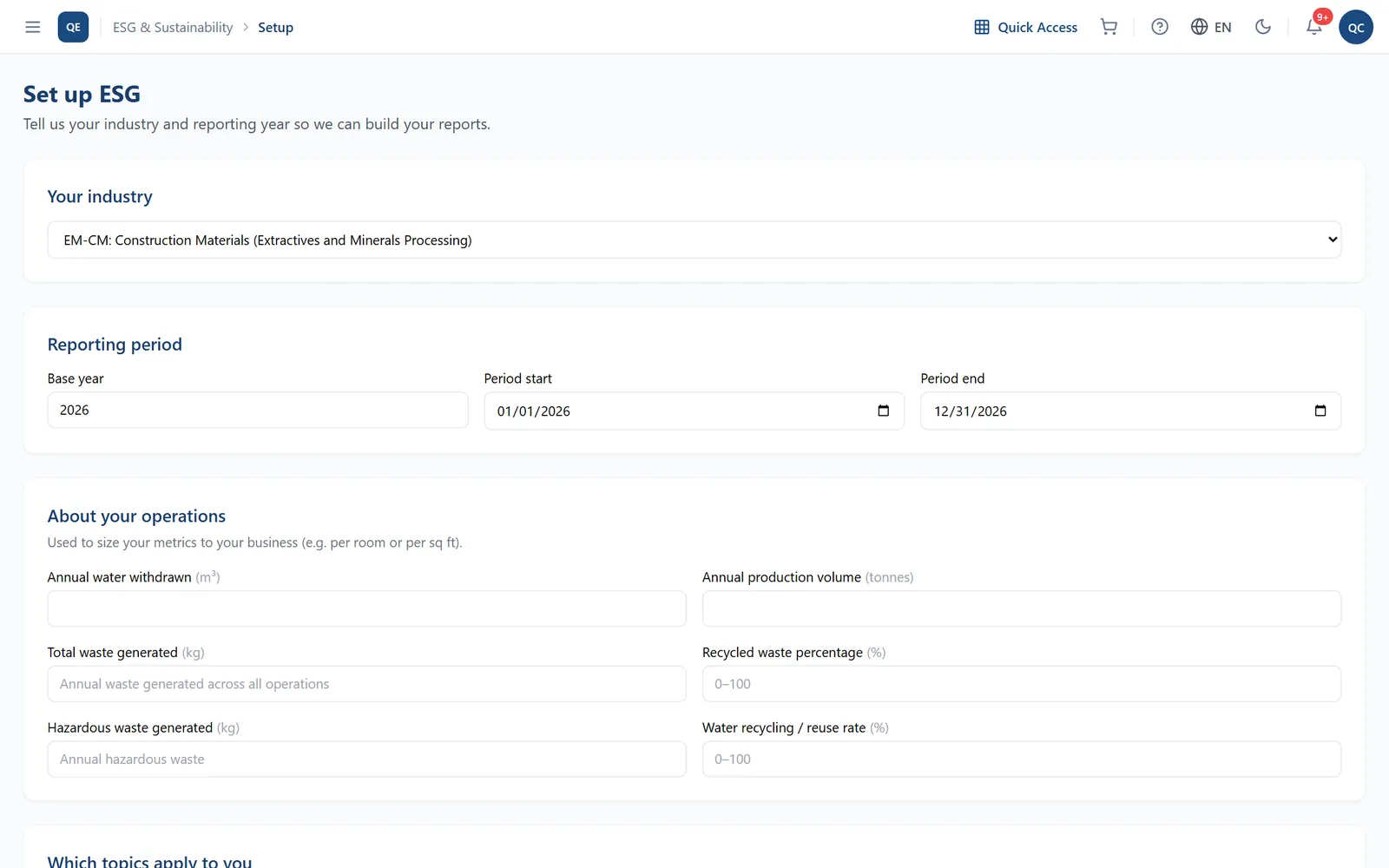Click the About your operations heading

point(136,516)
